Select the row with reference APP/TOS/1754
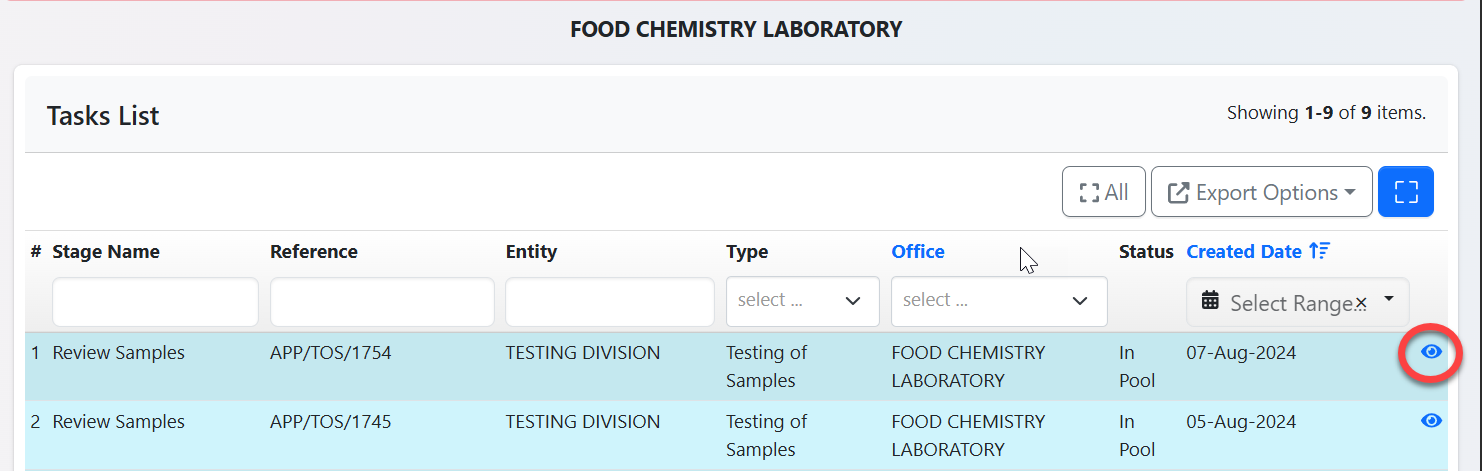Screen dimensions: 1482x471 [x=331, y=353]
